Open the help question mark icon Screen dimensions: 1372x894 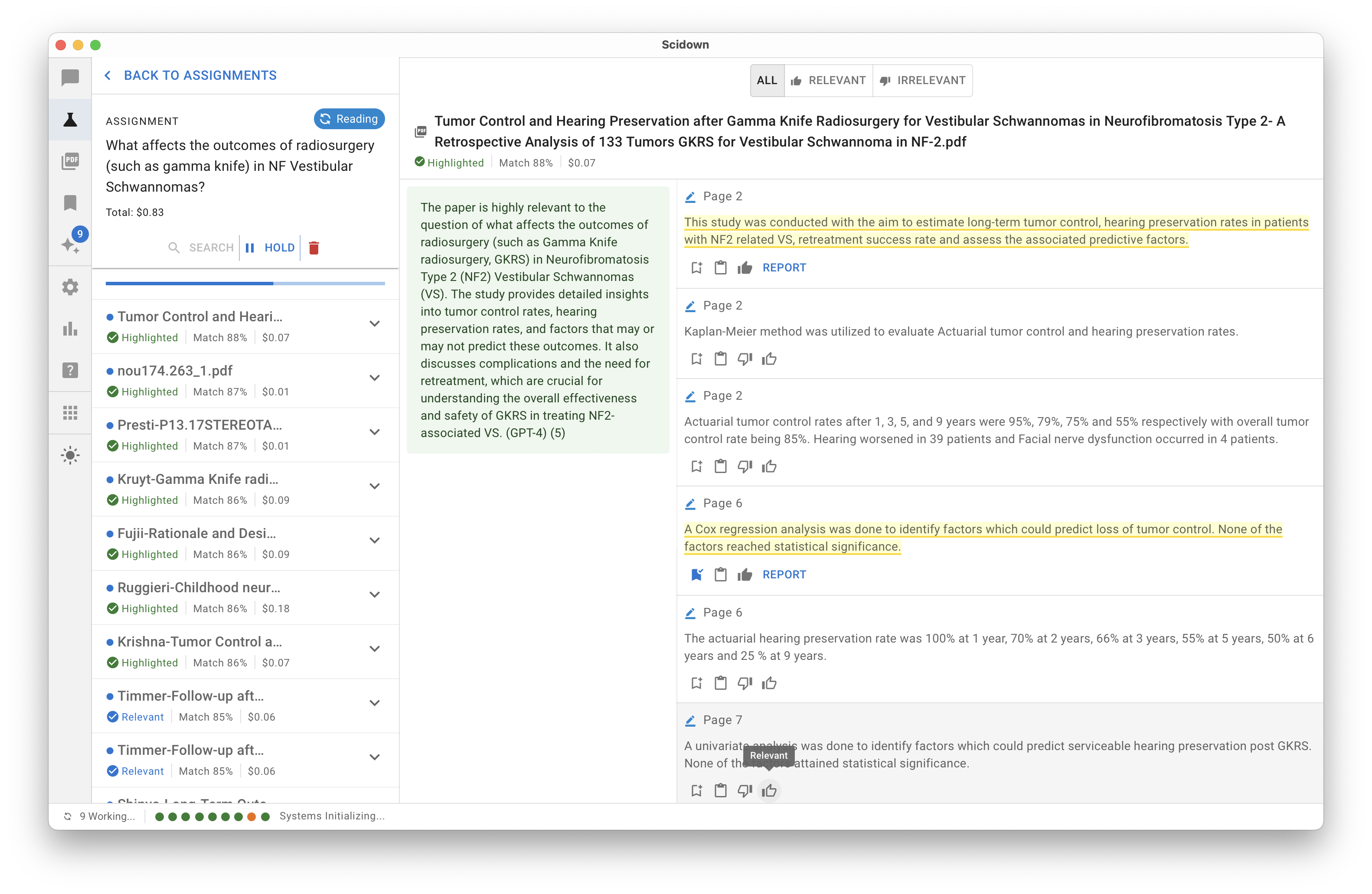pyautogui.click(x=70, y=370)
